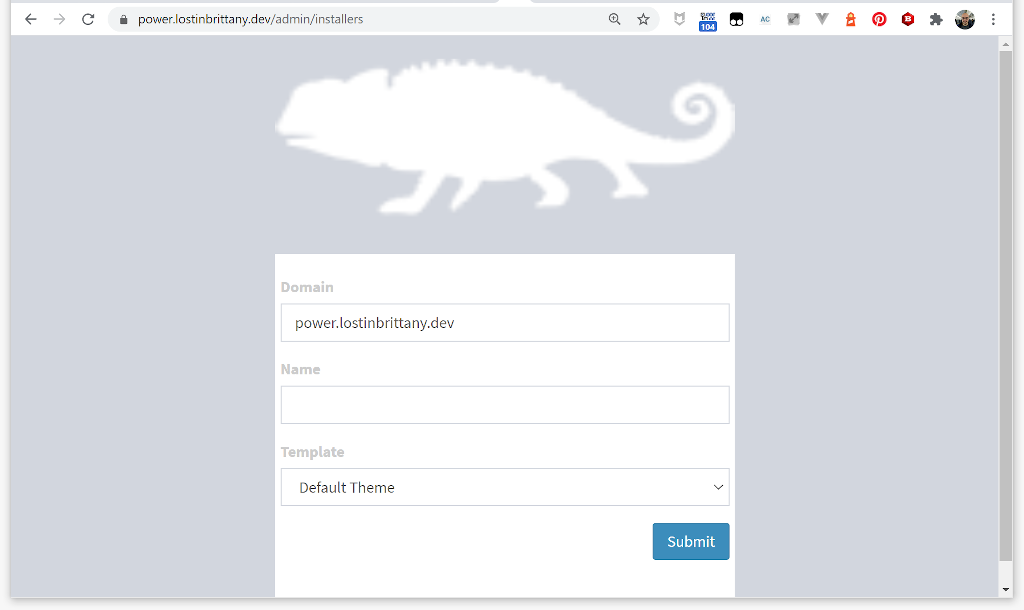Screen dimensions: 1024x610
Task: Bookmark this page with the star icon
Action: pyautogui.click(x=643, y=19)
